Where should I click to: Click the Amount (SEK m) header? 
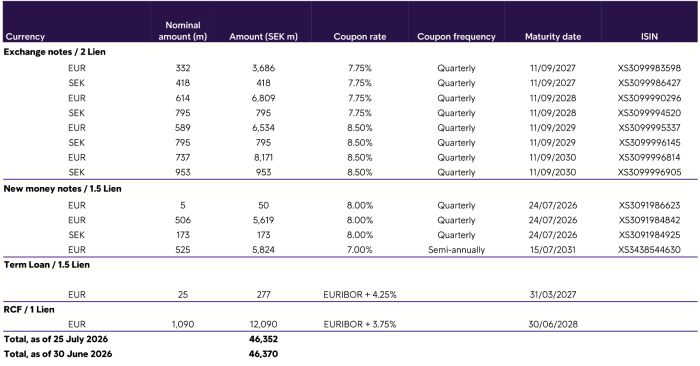(x=263, y=37)
